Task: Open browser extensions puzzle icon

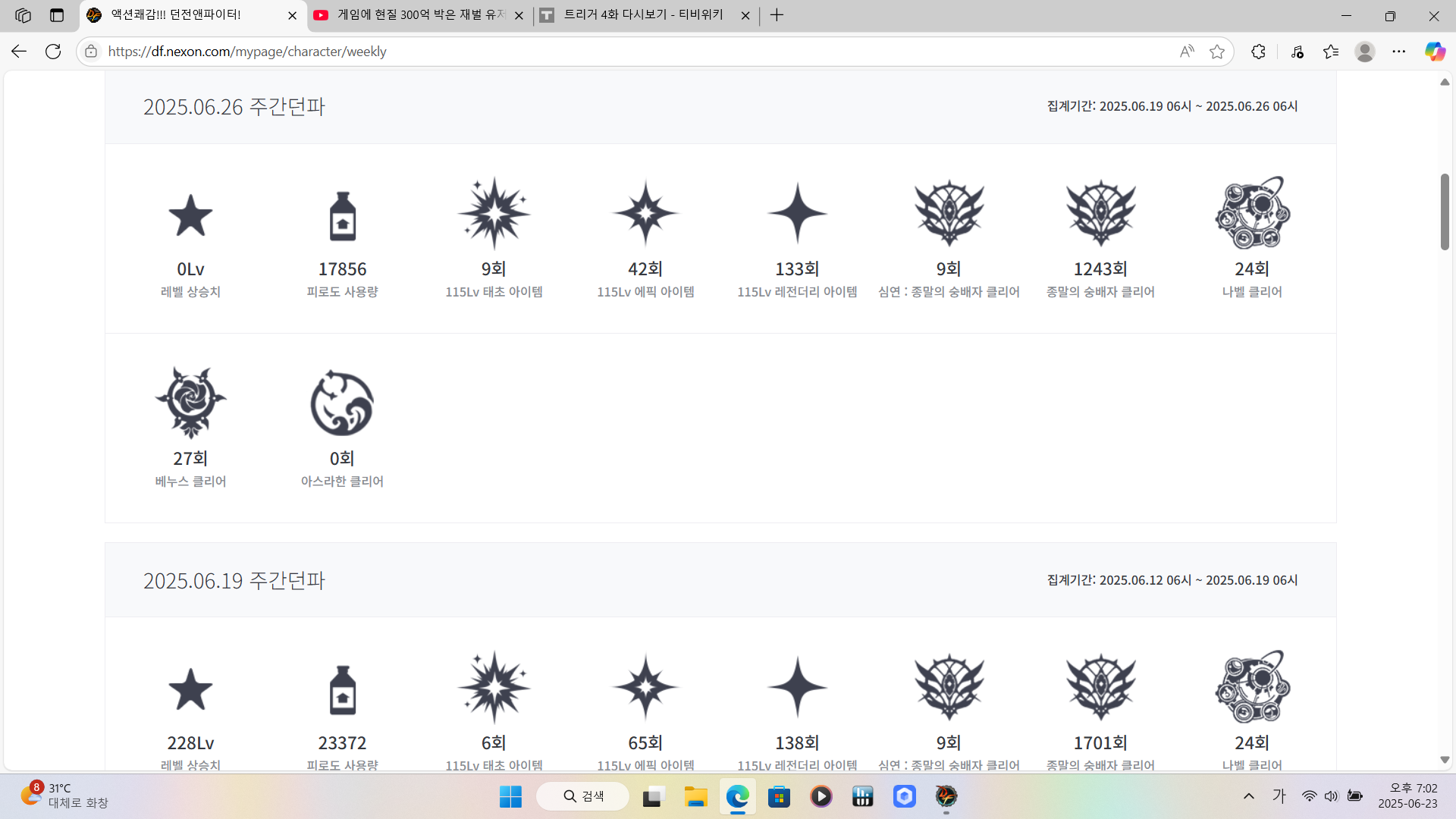Action: (x=1258, y=52)
